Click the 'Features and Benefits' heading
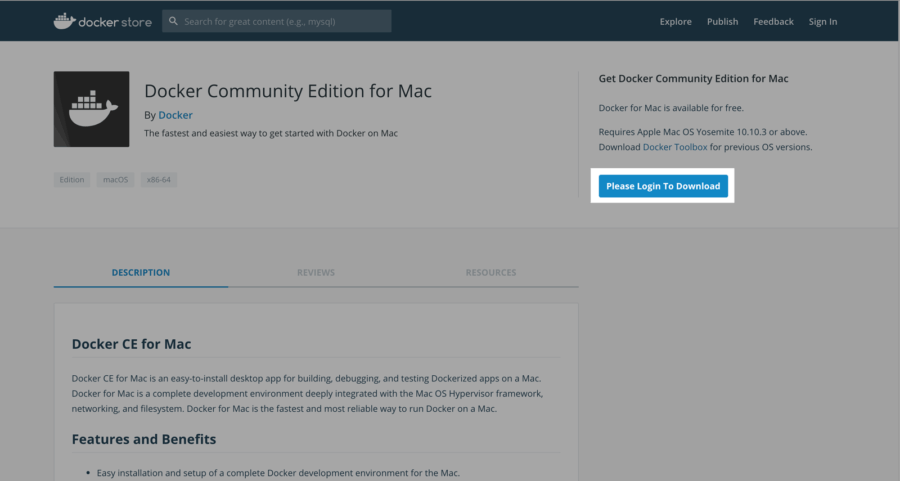The image size is (900, 481). (144, 439)
